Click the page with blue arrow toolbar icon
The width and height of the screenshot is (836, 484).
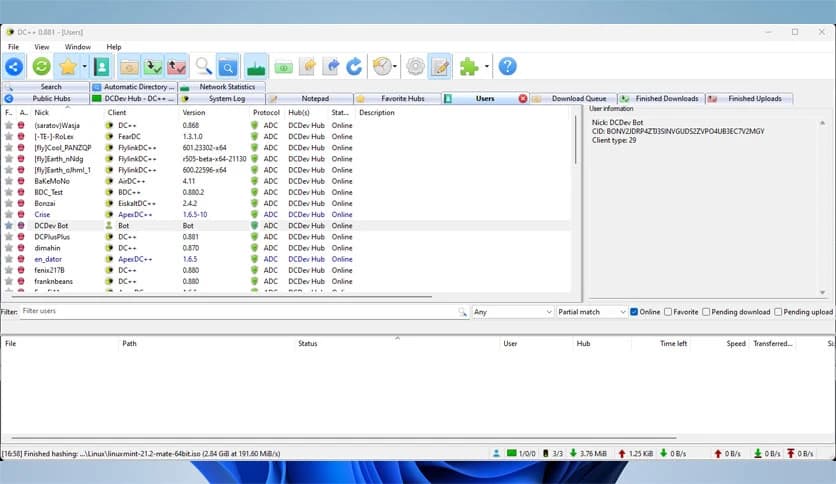(x=332, y=67)
